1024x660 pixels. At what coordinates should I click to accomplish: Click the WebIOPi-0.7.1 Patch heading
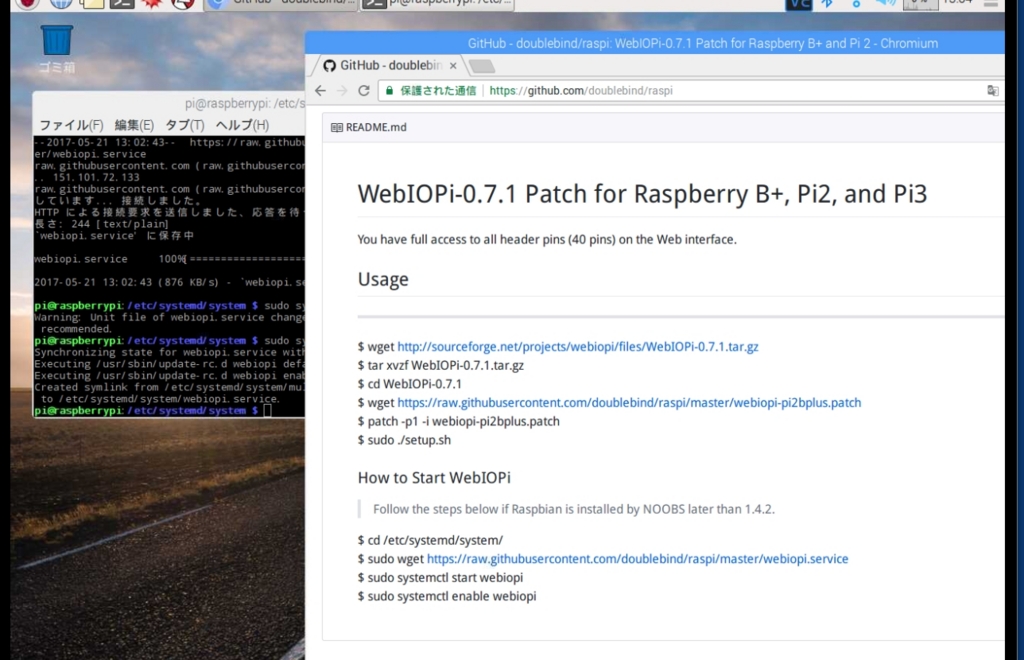pyautogui.click(x=642, y=194)
